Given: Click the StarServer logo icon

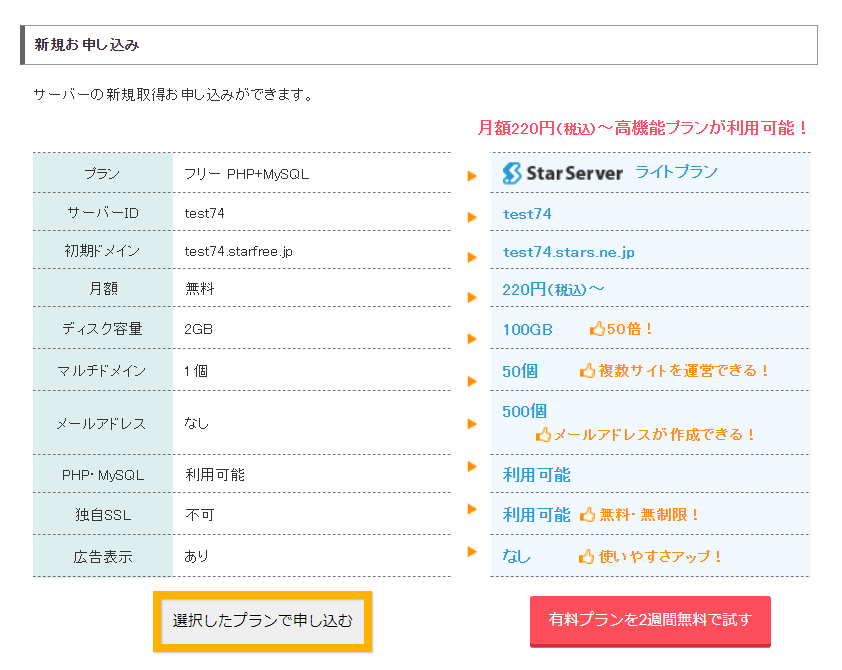Looking at the screenshot, I should (512, 173).
